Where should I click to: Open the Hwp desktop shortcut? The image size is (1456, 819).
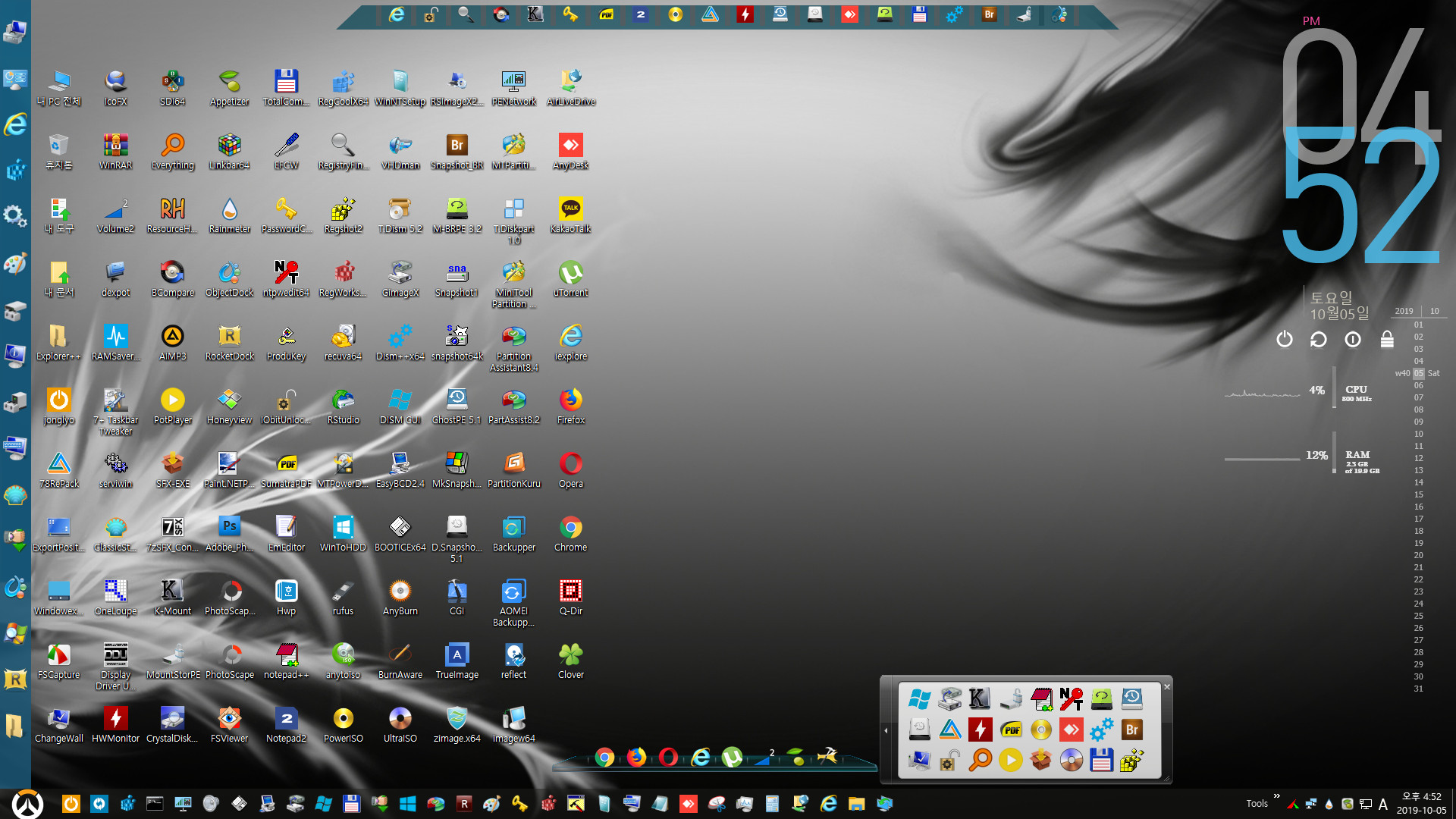click(286, 597)
